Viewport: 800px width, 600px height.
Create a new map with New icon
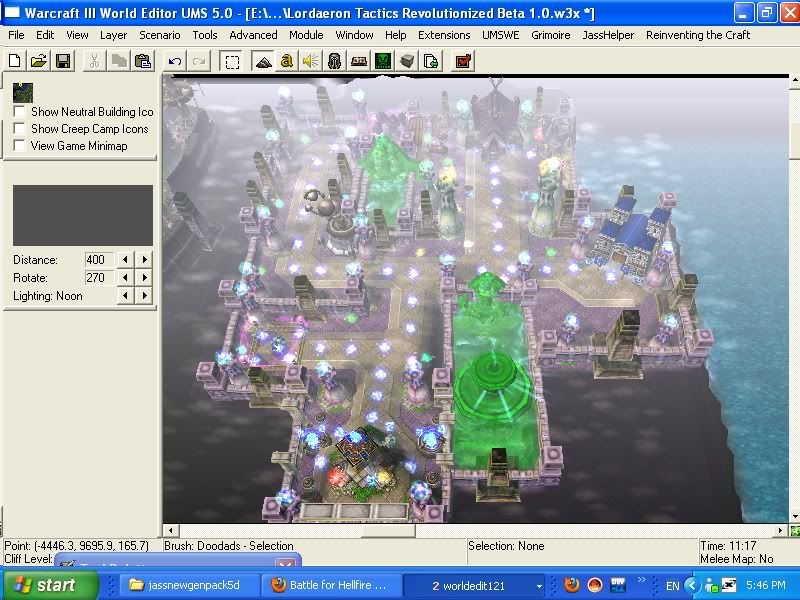(x=15, y=61)
